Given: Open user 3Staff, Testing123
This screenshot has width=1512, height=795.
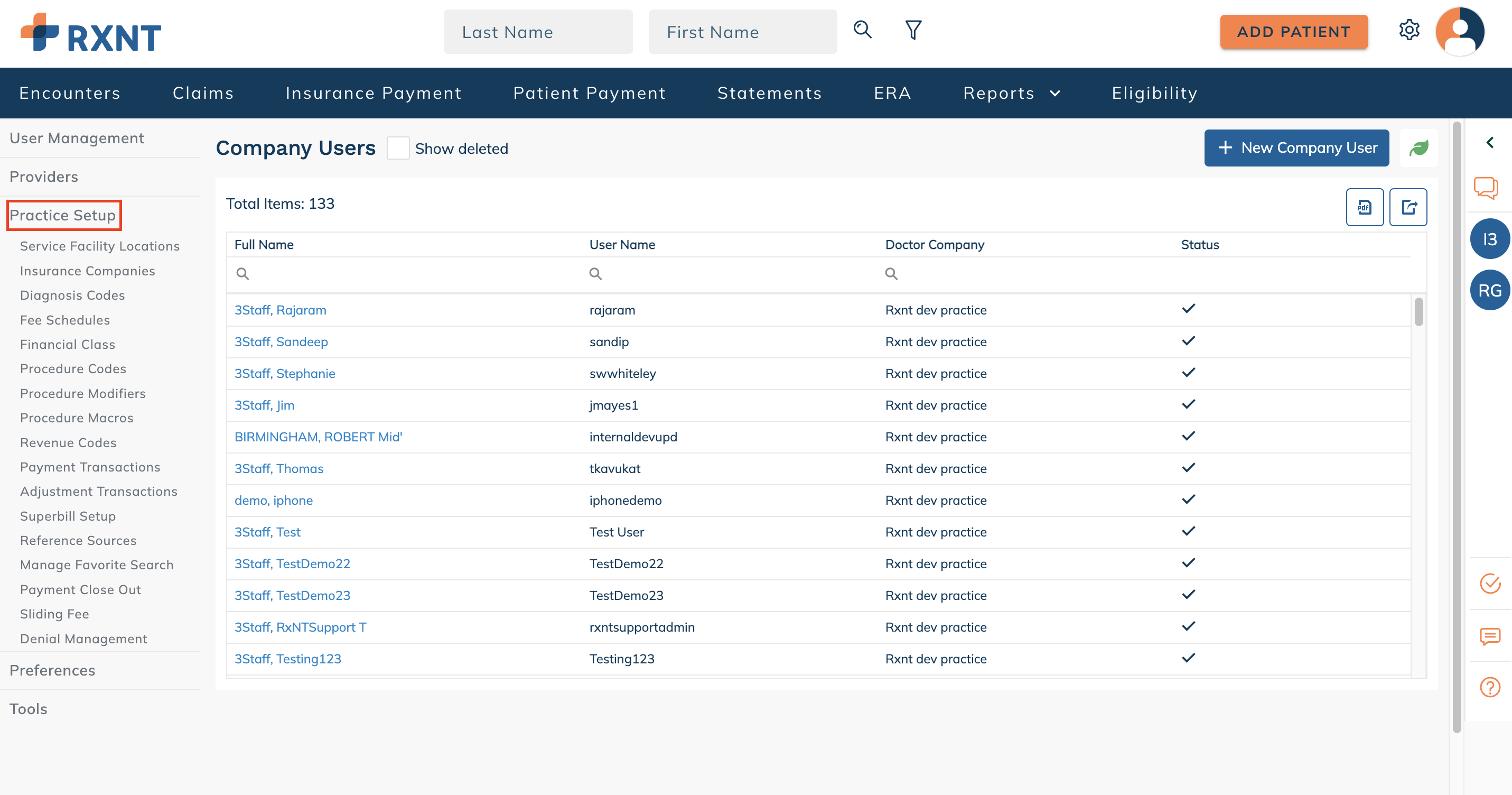Looking at the screenshot, I should coord(287,659).
